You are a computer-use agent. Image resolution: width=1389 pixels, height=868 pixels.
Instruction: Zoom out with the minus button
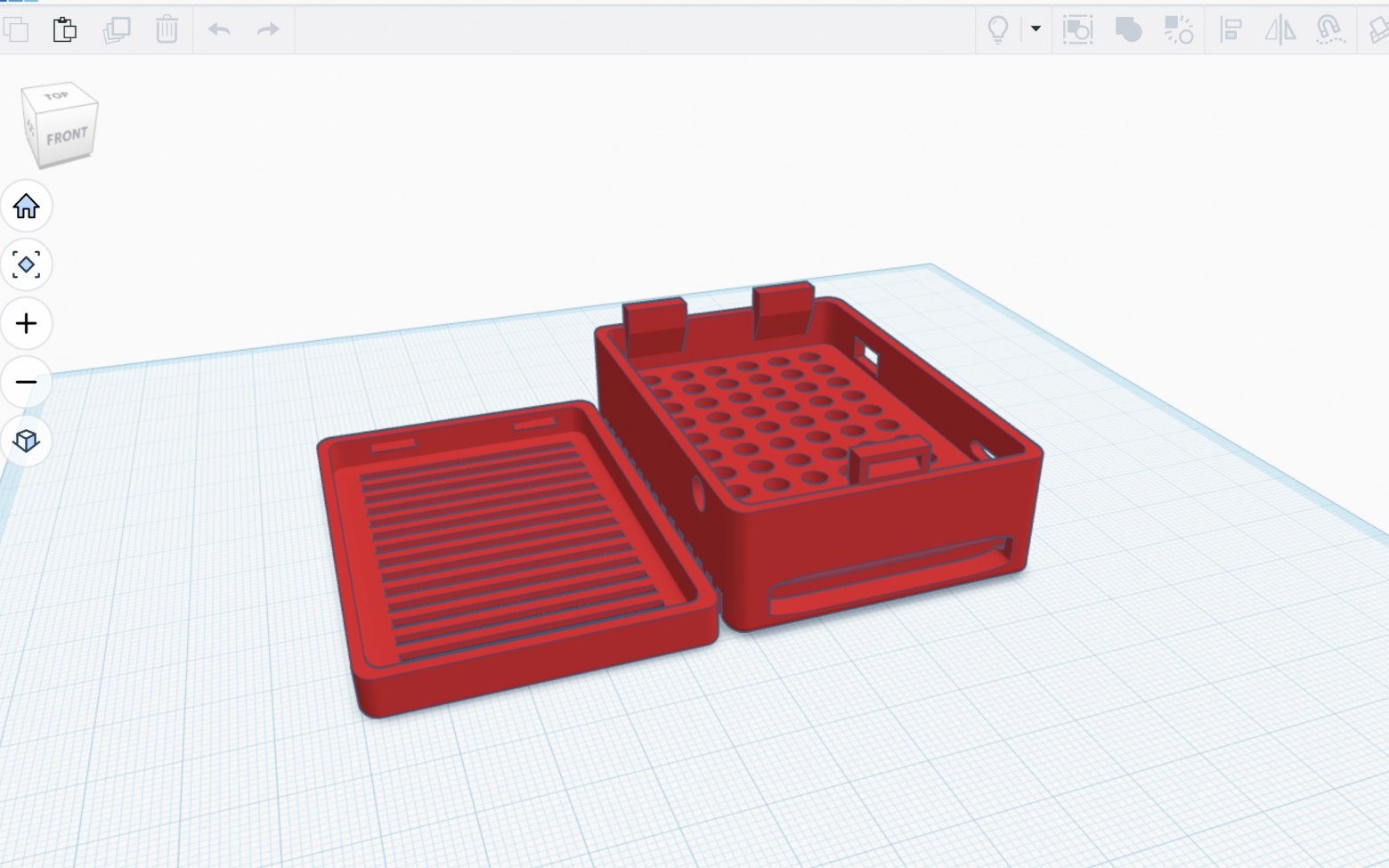[26, 382]
